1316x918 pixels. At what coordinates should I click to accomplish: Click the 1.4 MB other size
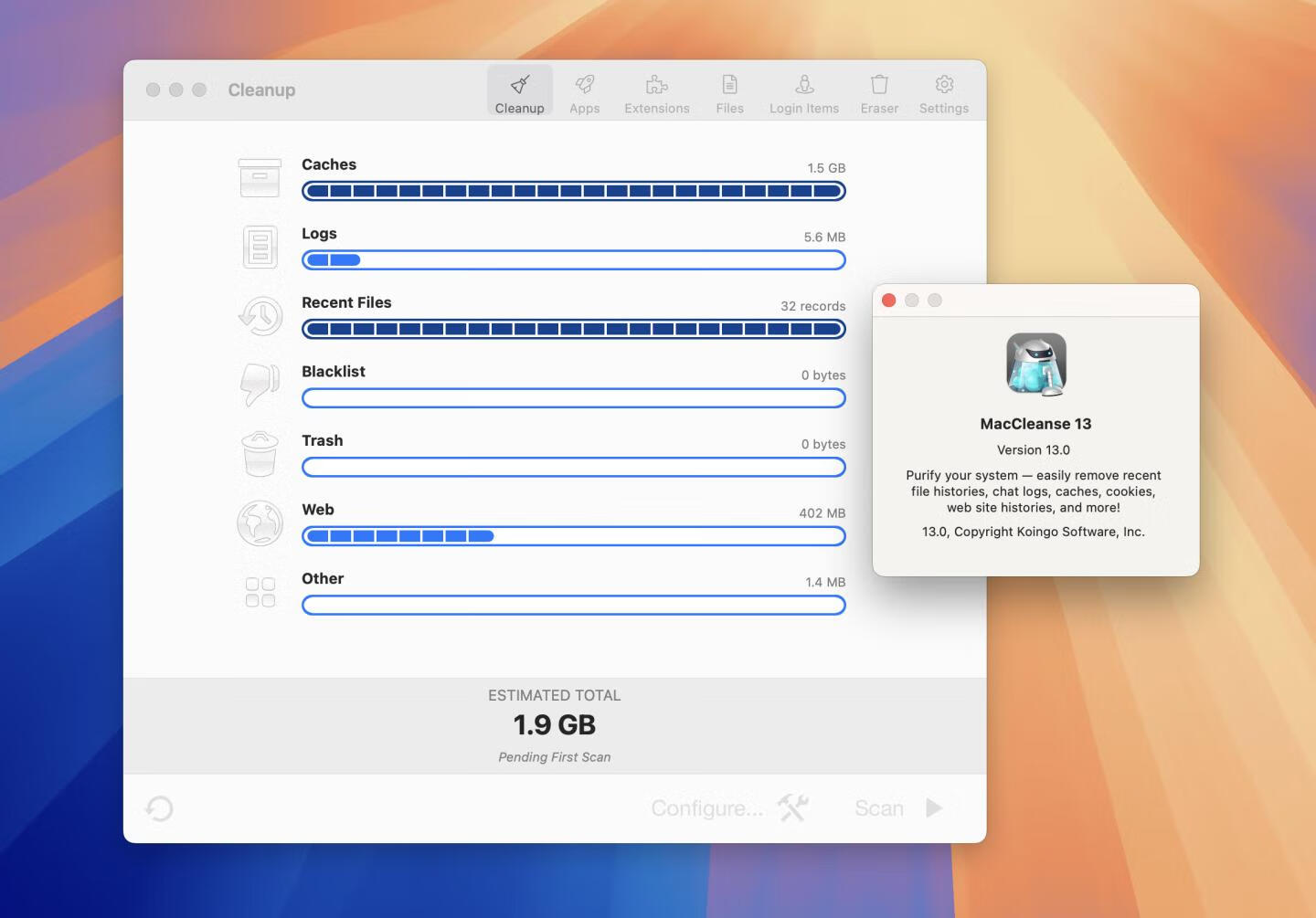(x=825, y=582)
